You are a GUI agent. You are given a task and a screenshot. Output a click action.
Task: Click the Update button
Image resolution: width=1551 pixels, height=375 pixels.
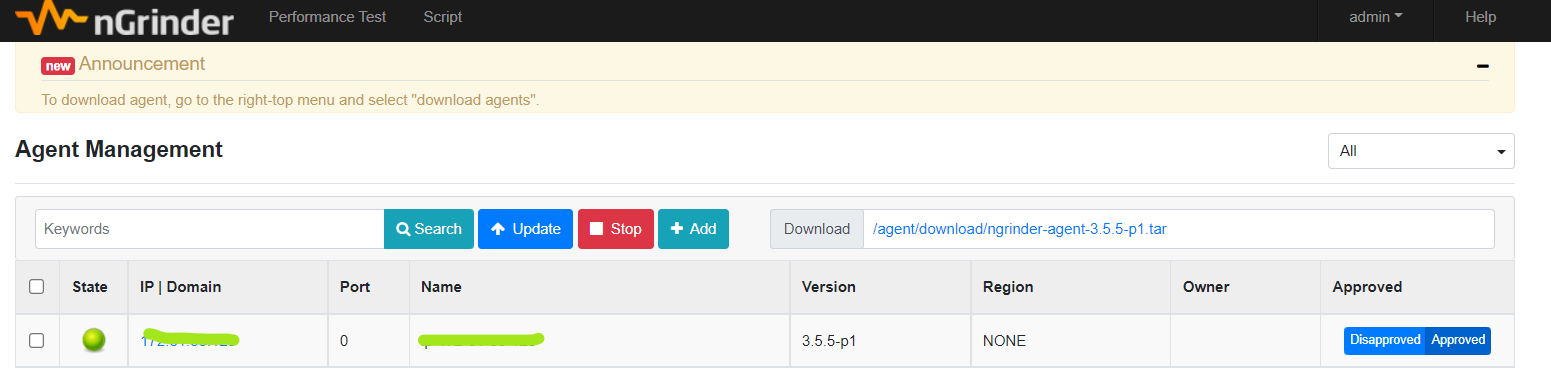(x=525, y=229)
